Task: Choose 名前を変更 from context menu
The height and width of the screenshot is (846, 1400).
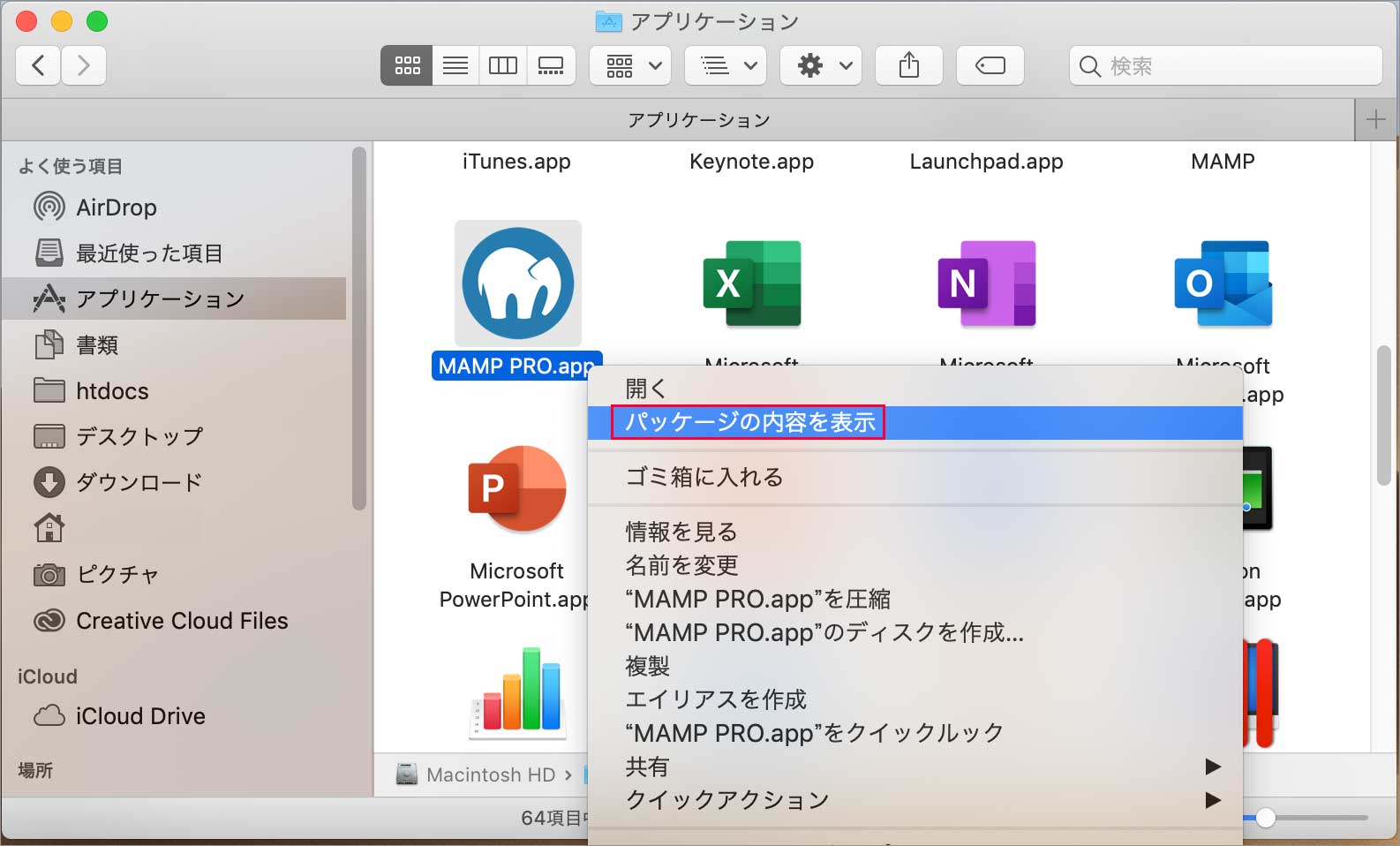Action: pos(915,565)
